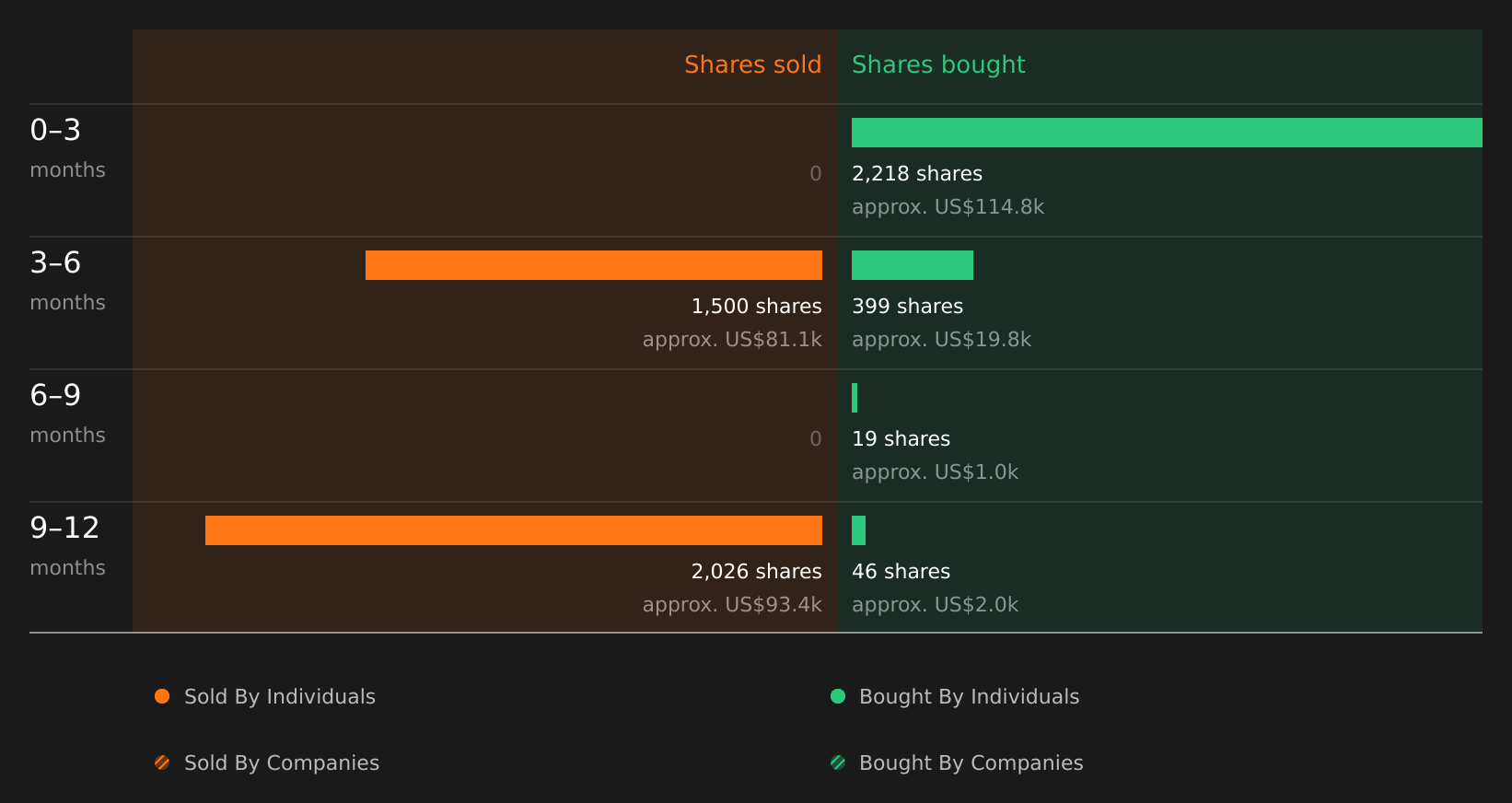Click the Shares sold column header

[x=752, y=64]
